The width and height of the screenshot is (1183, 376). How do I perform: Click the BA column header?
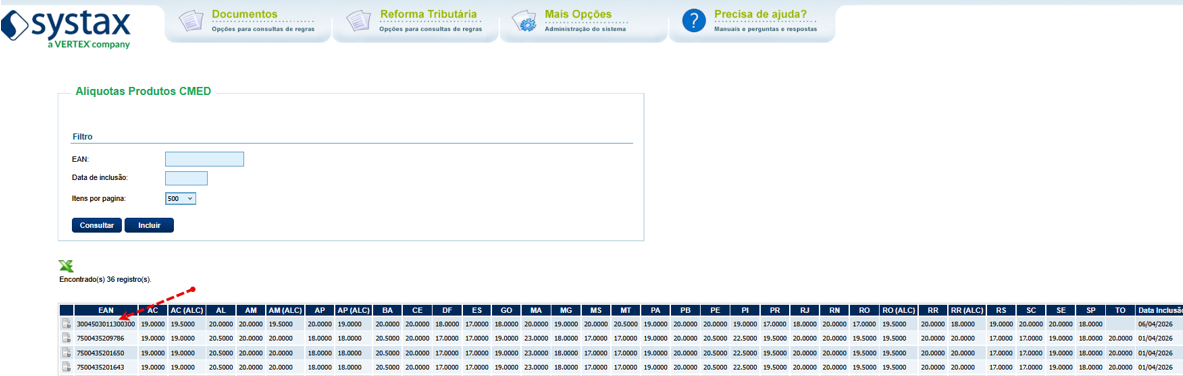pos(387,310)
